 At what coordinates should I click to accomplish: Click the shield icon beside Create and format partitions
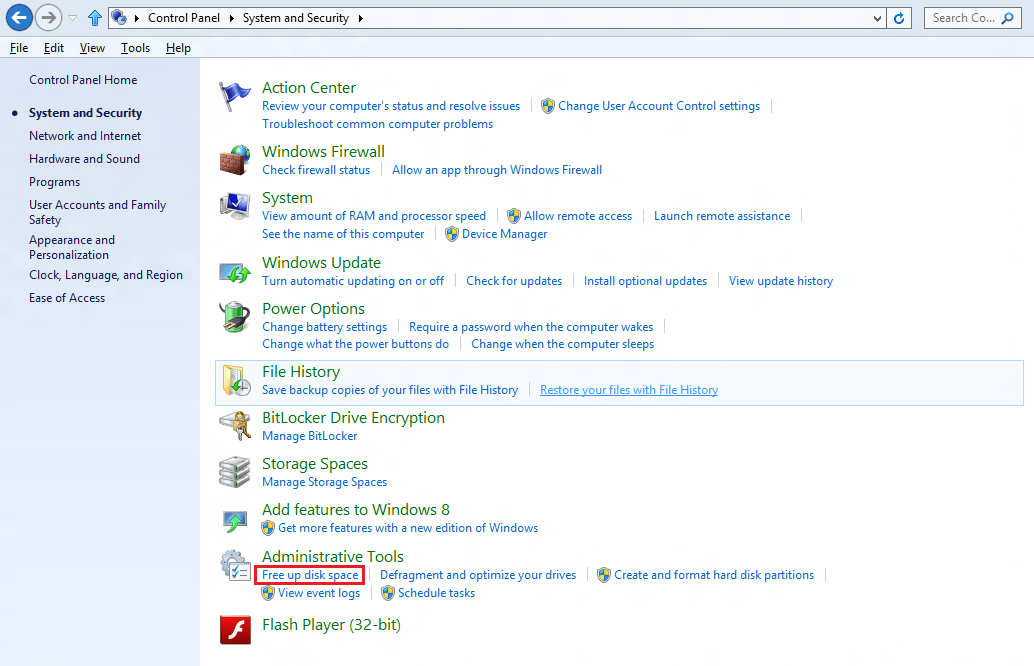[x=603, y=576]
